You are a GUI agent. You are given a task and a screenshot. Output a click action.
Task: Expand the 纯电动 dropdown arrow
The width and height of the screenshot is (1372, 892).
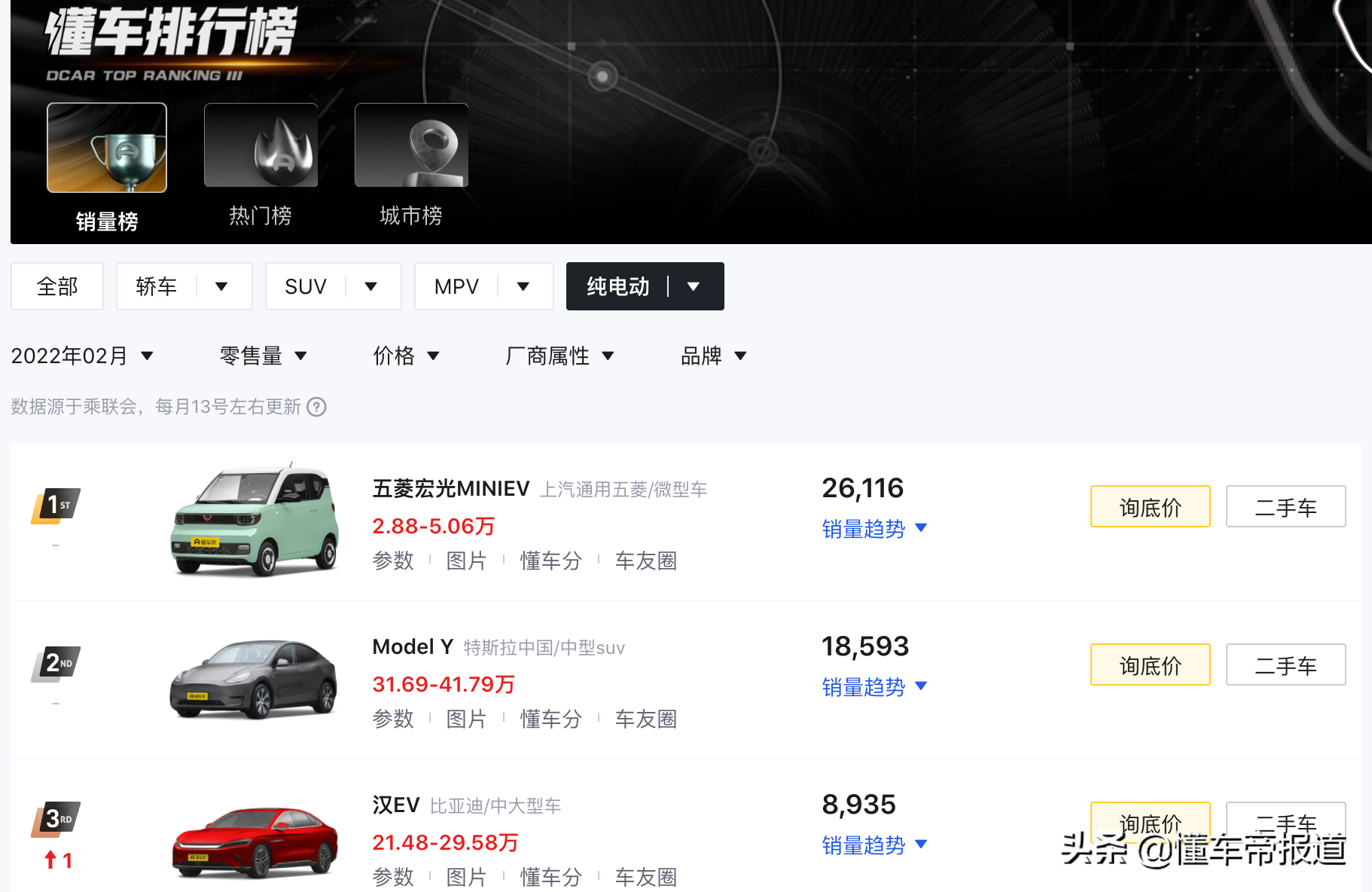694,286
